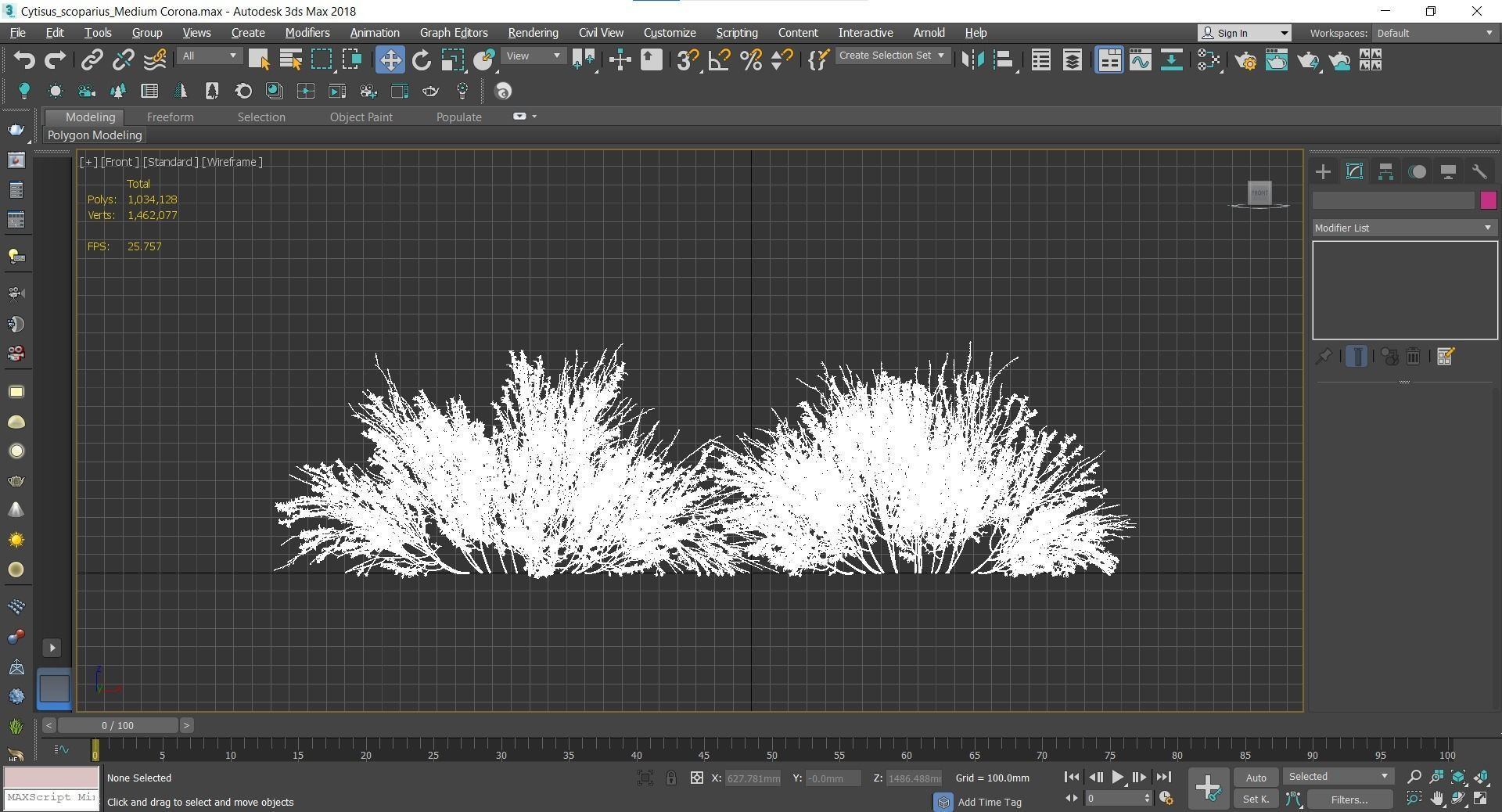The height and width of the screenshot is (812, 1502).
Task: Toggle Absolute/Offset transform type-in mode
Action: coord(696,778)
